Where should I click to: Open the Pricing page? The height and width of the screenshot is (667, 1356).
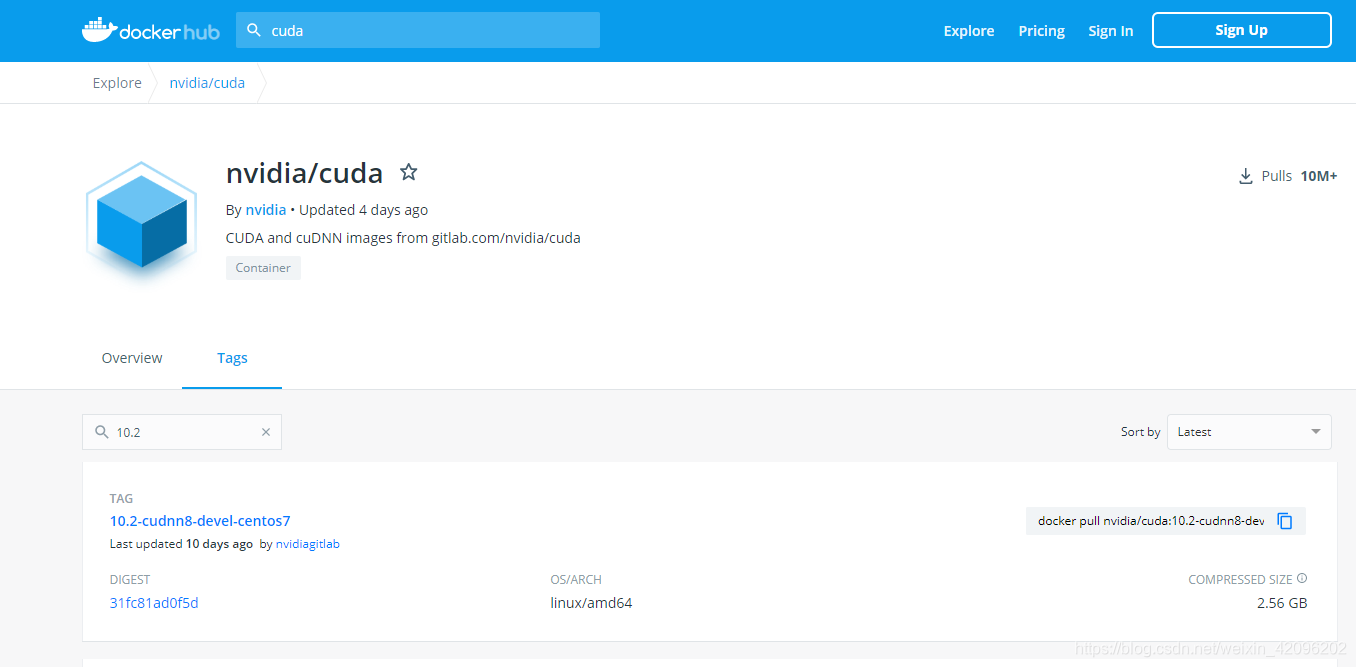[x=1041, y=30]
